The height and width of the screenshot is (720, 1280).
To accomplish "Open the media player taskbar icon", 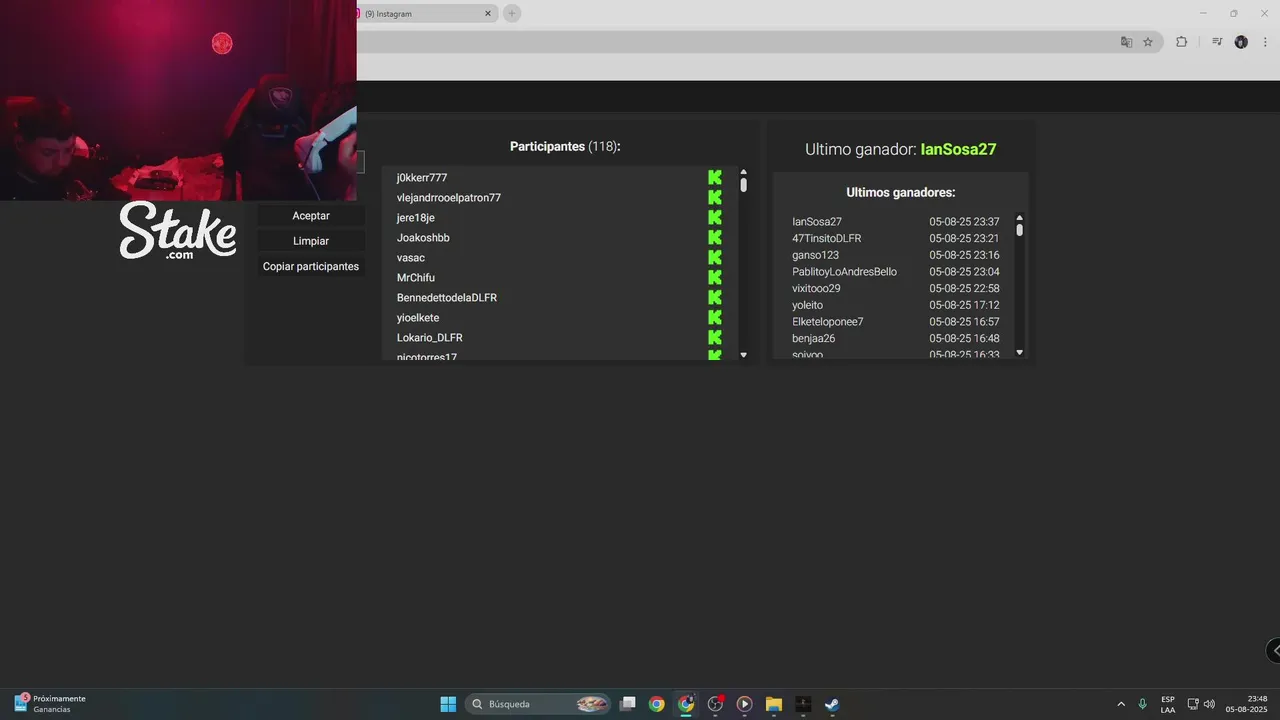I will 744,704.
